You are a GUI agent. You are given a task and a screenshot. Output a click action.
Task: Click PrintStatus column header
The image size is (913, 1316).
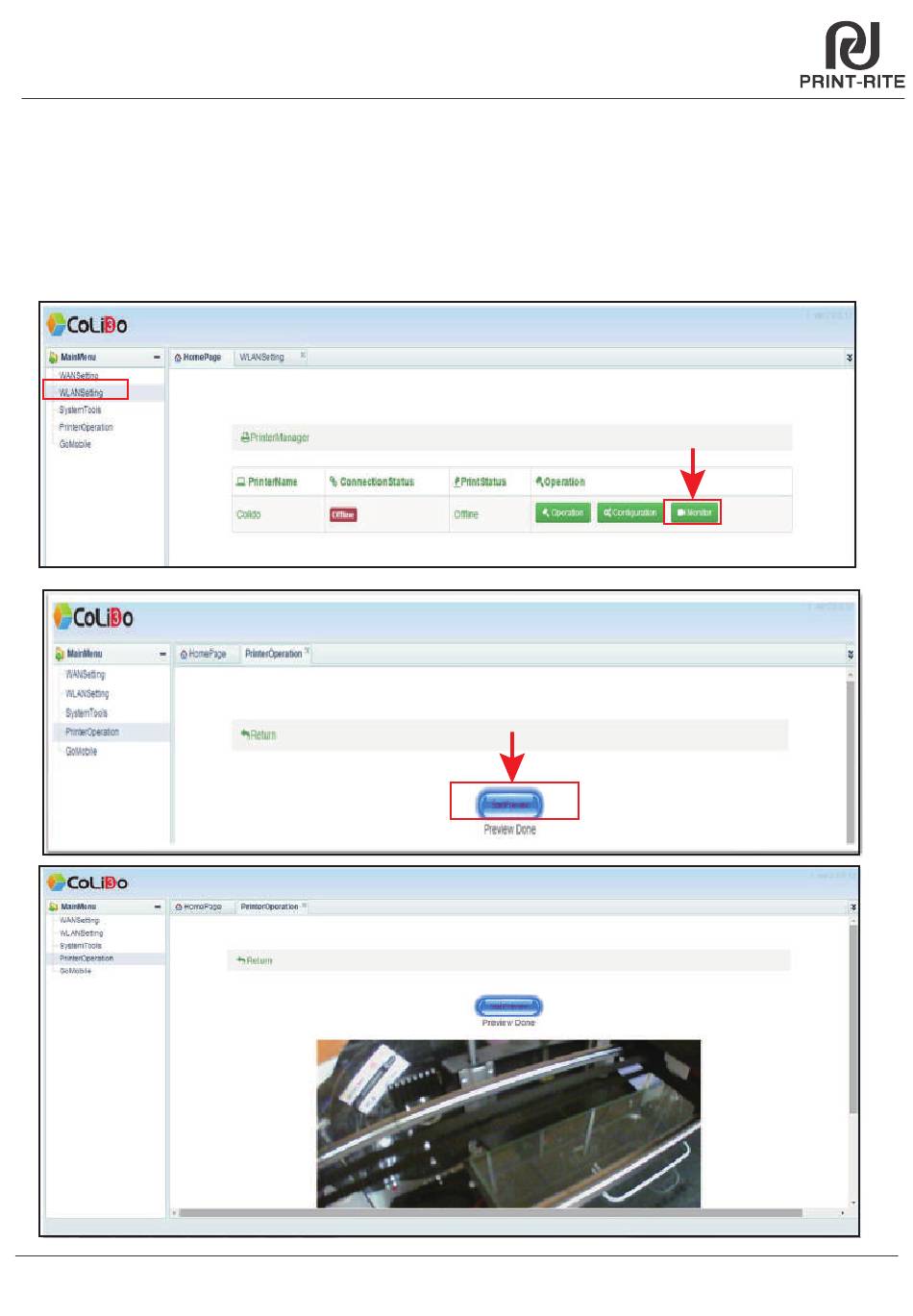pos(480,482)
